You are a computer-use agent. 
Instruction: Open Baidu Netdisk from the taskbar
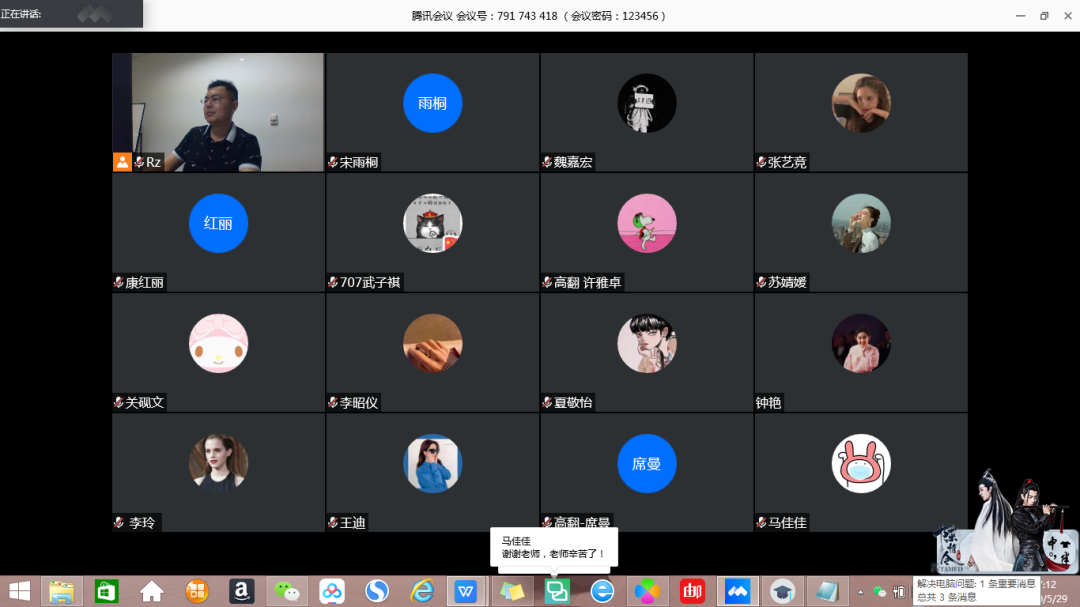[x=331, y=591]
